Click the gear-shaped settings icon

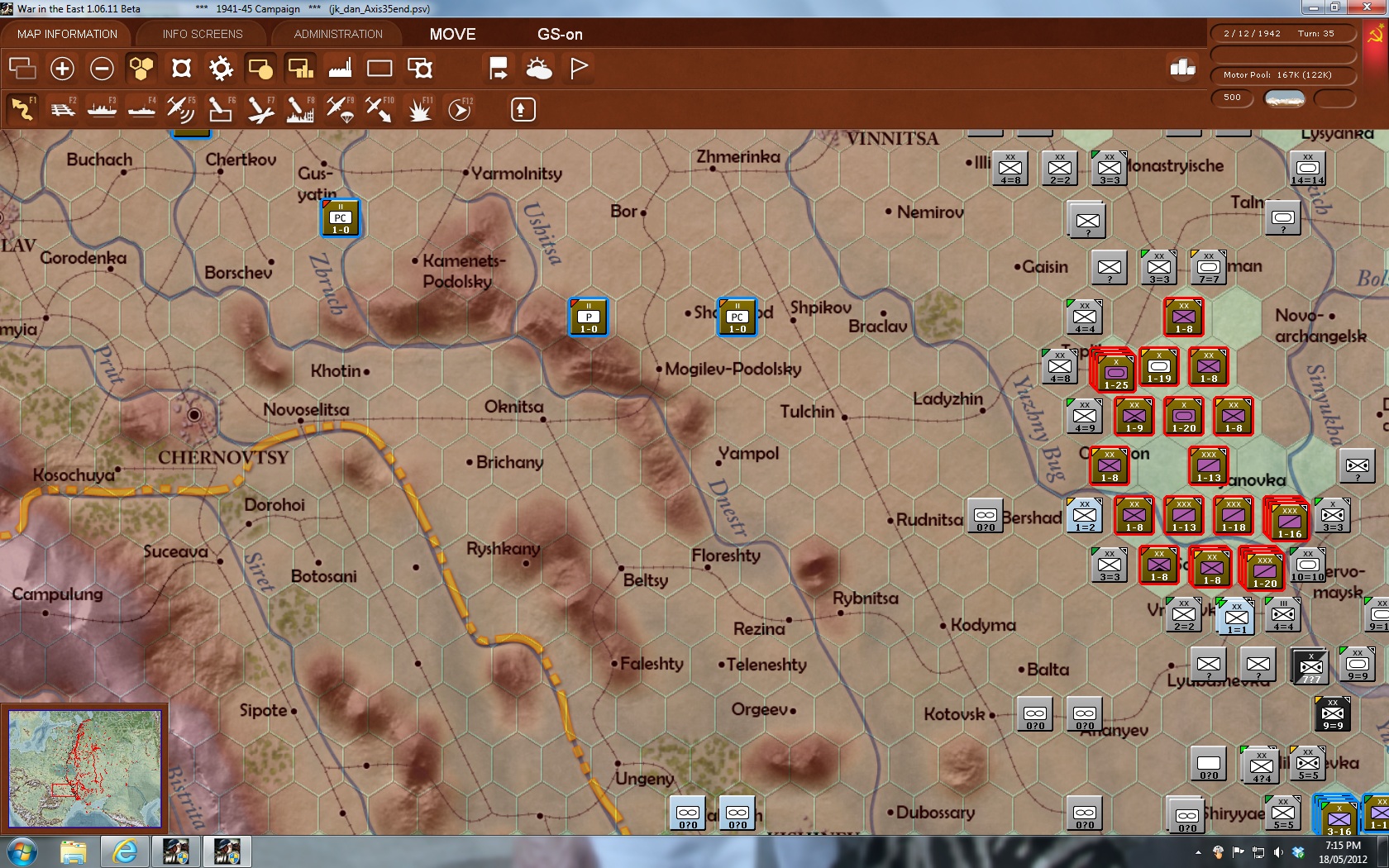click(x=221, y=69)
